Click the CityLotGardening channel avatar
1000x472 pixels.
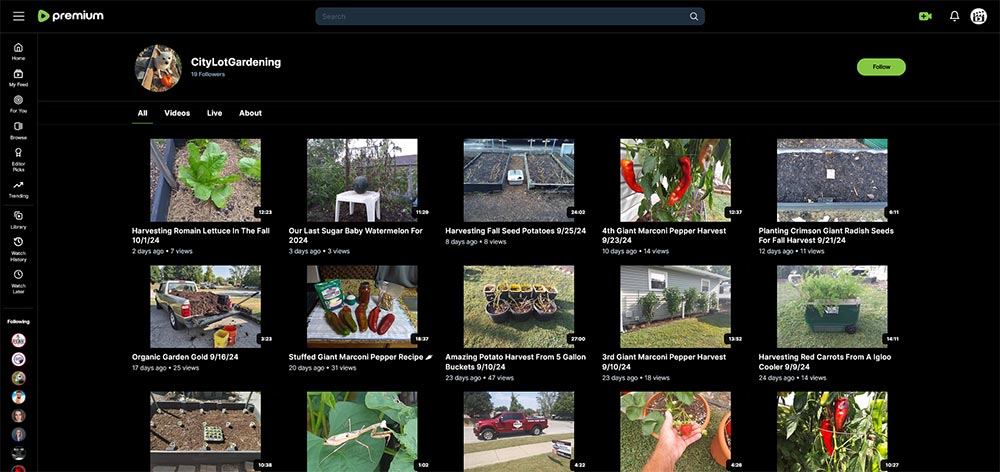pos(158,68)
